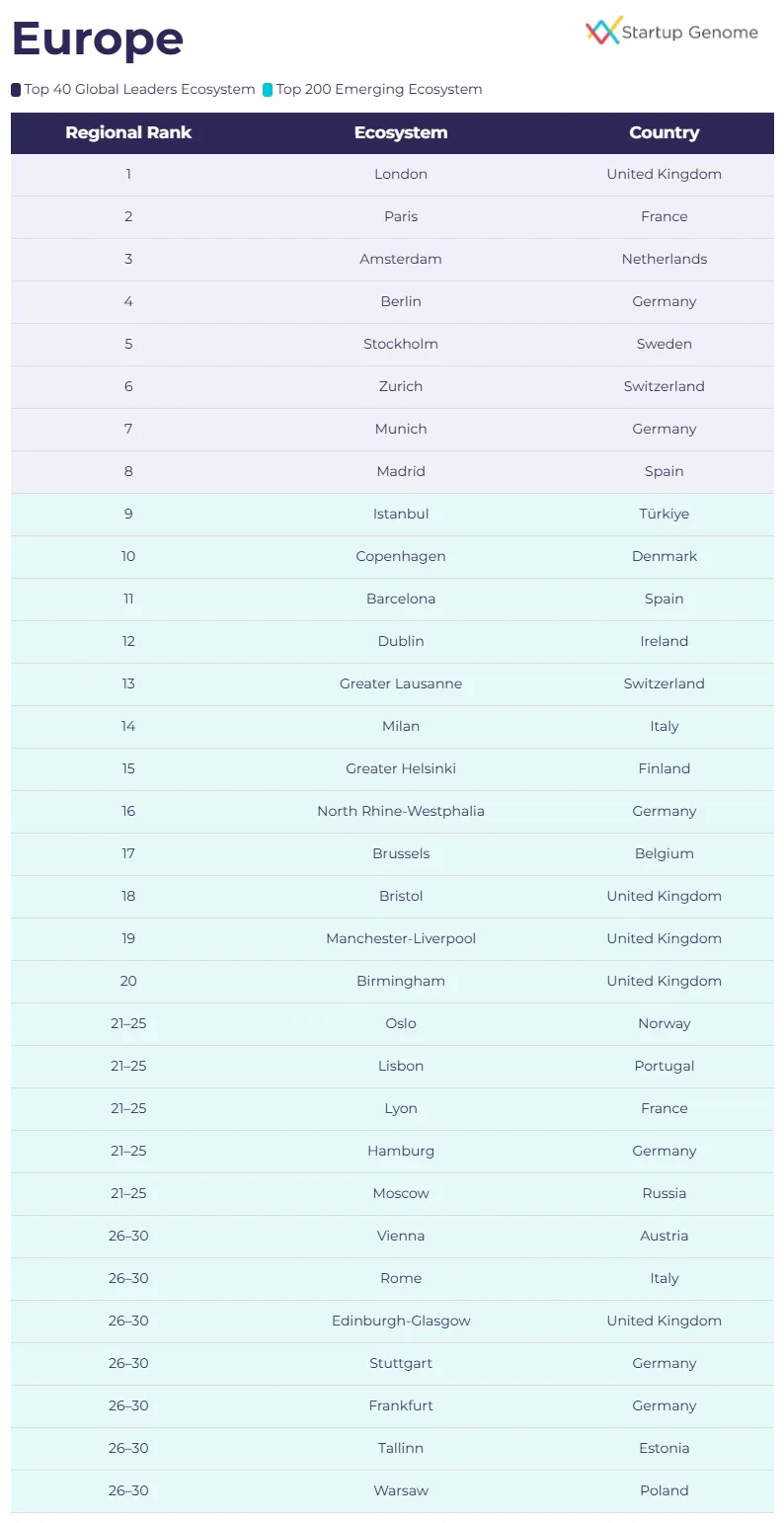This screenshot has height=1523, width=784.
Task: Click the Istanbul ecosystem row
Action: click(401, 515)
